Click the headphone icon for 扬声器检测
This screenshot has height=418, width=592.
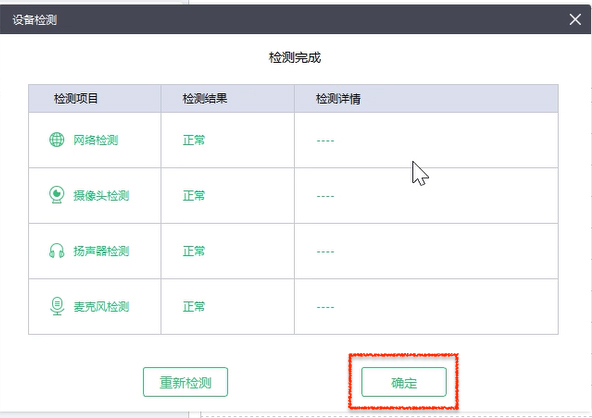coord(57,251)
